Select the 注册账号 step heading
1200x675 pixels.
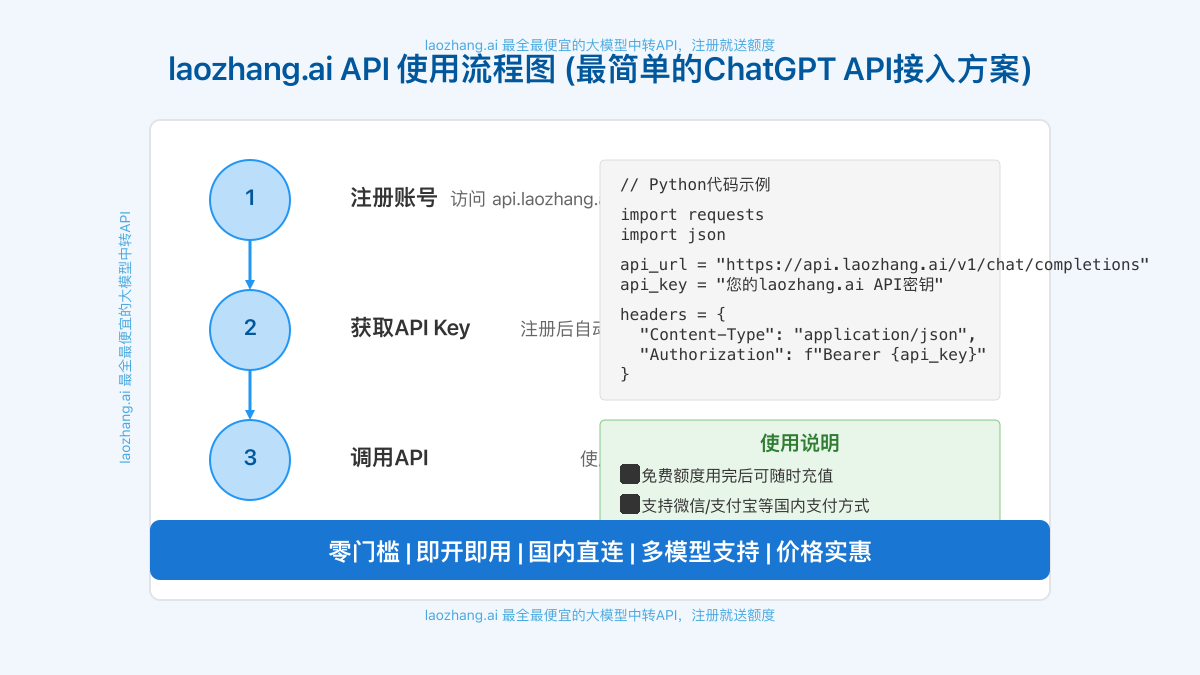394,198
